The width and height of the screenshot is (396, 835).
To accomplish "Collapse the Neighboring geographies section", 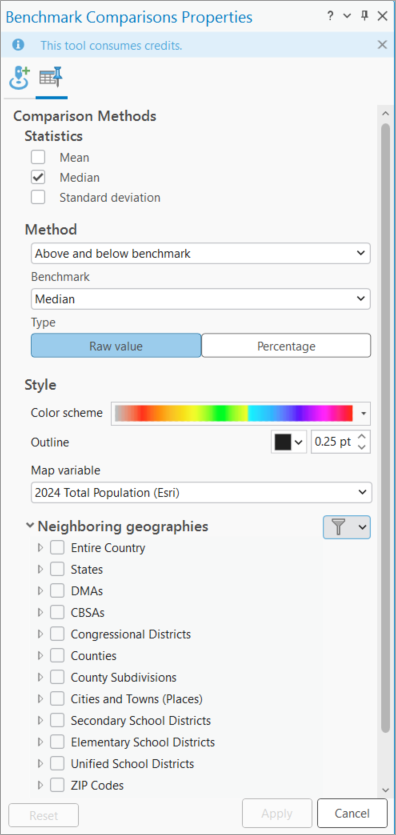I will pyautogui.click(x=29, y=526).
